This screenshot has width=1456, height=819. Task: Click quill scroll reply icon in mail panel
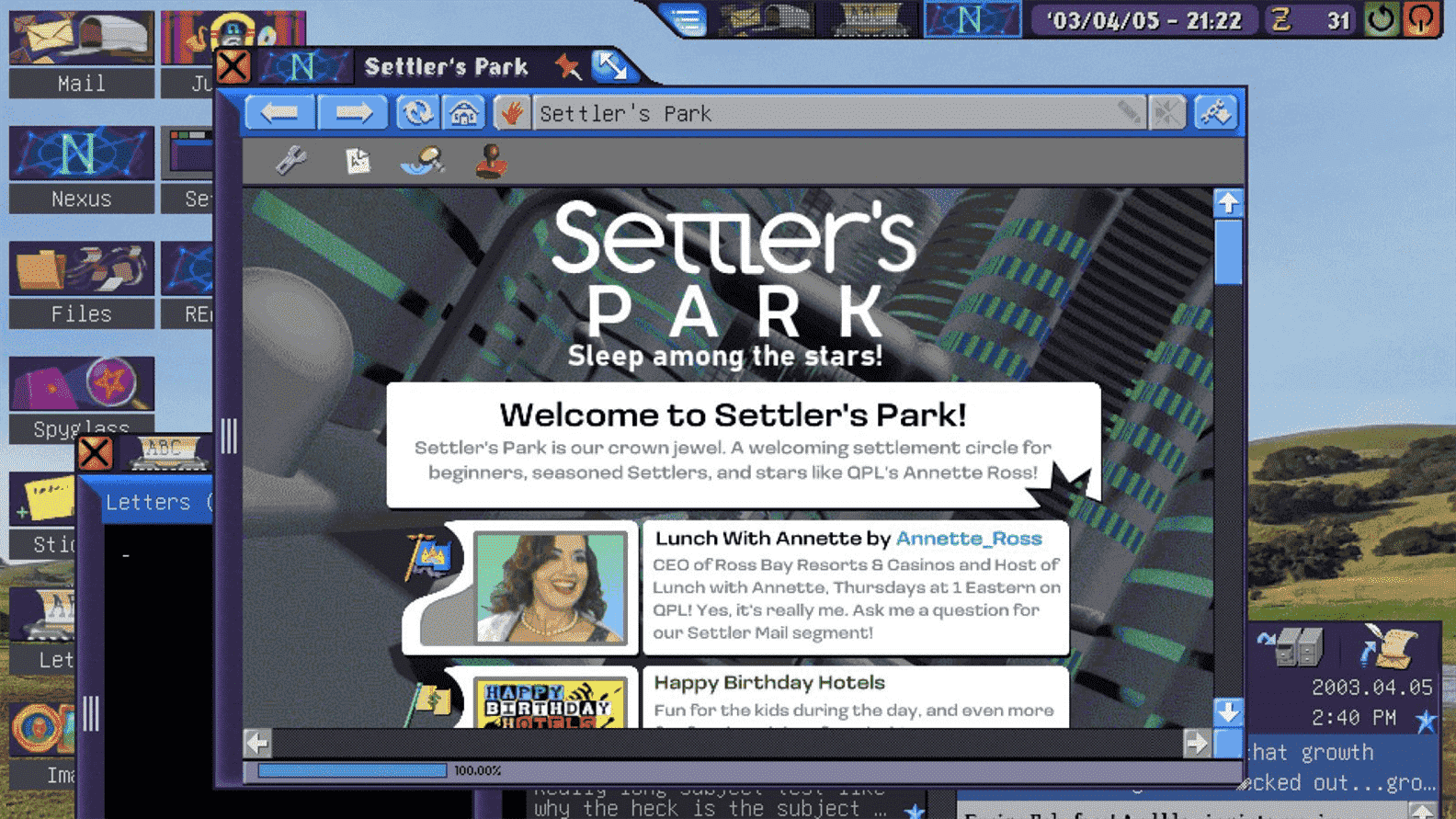(x=1390, y=646)
